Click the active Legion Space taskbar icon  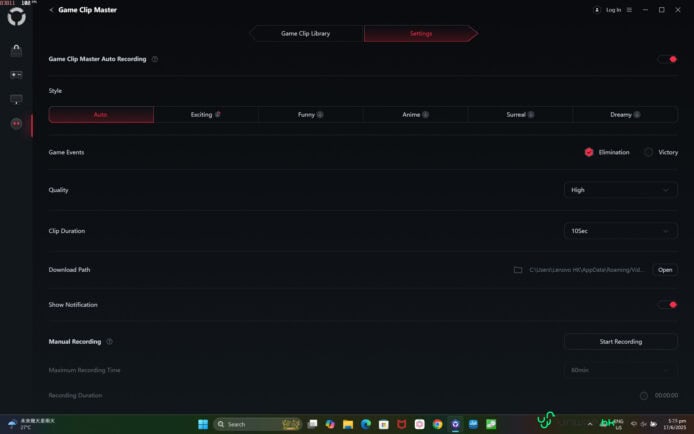coord(455,424)
